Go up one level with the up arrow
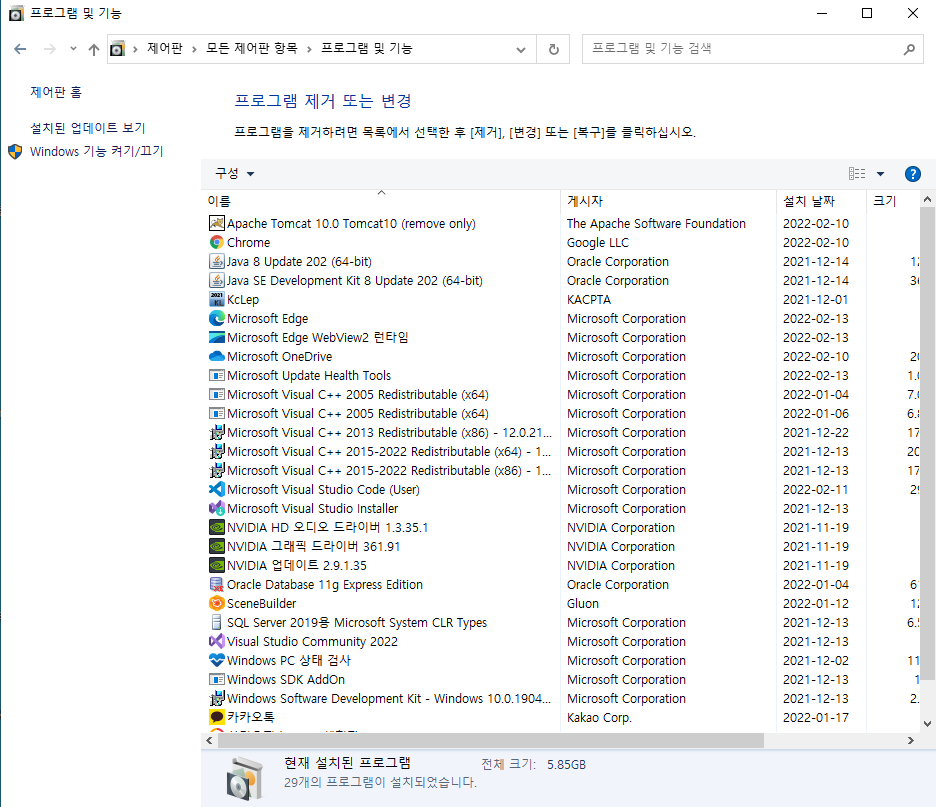Viewport: 936px width, 807px height. coord(94,49)
